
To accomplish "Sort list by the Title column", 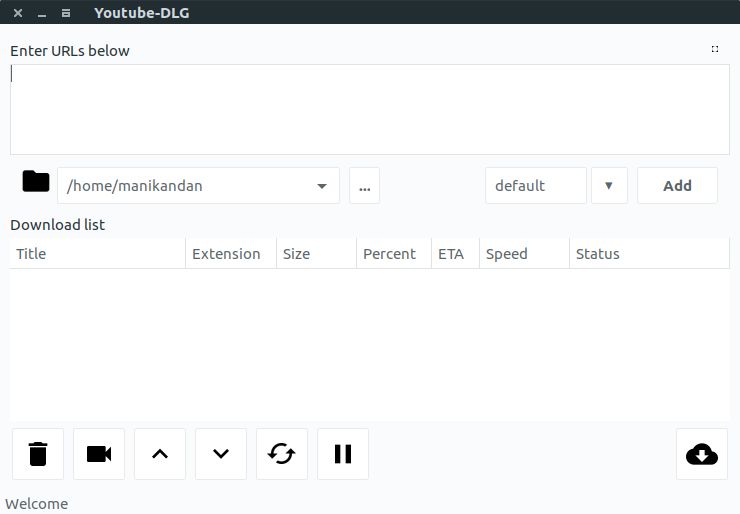I will (97, 254).
